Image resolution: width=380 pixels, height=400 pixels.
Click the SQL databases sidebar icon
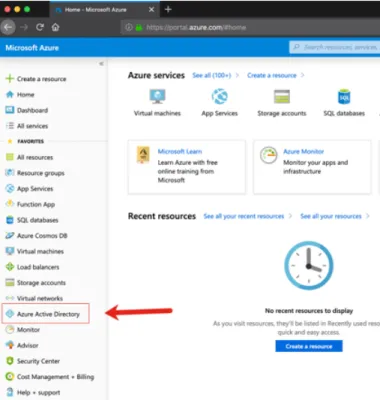[10, 220]
